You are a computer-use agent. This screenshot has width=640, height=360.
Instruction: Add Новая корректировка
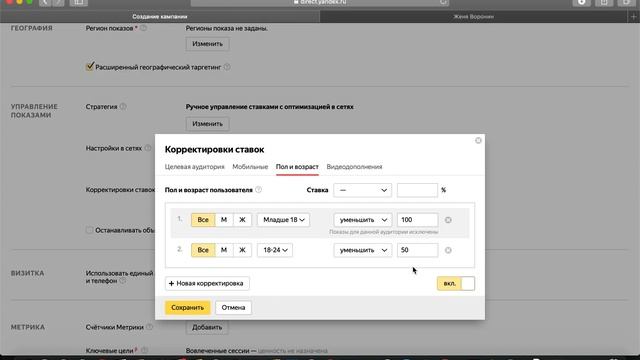tap(207, 283)
